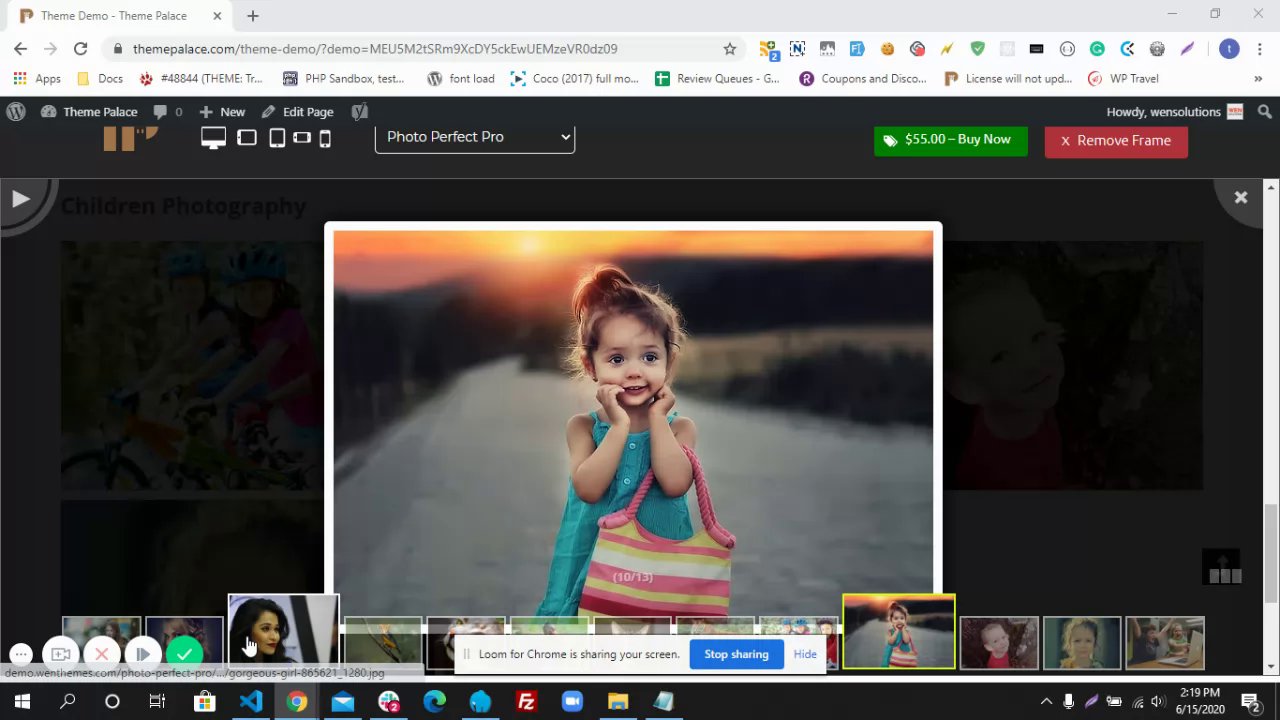Pause the Loom recording
This screenshot has width=1280, height=720.
143,654
